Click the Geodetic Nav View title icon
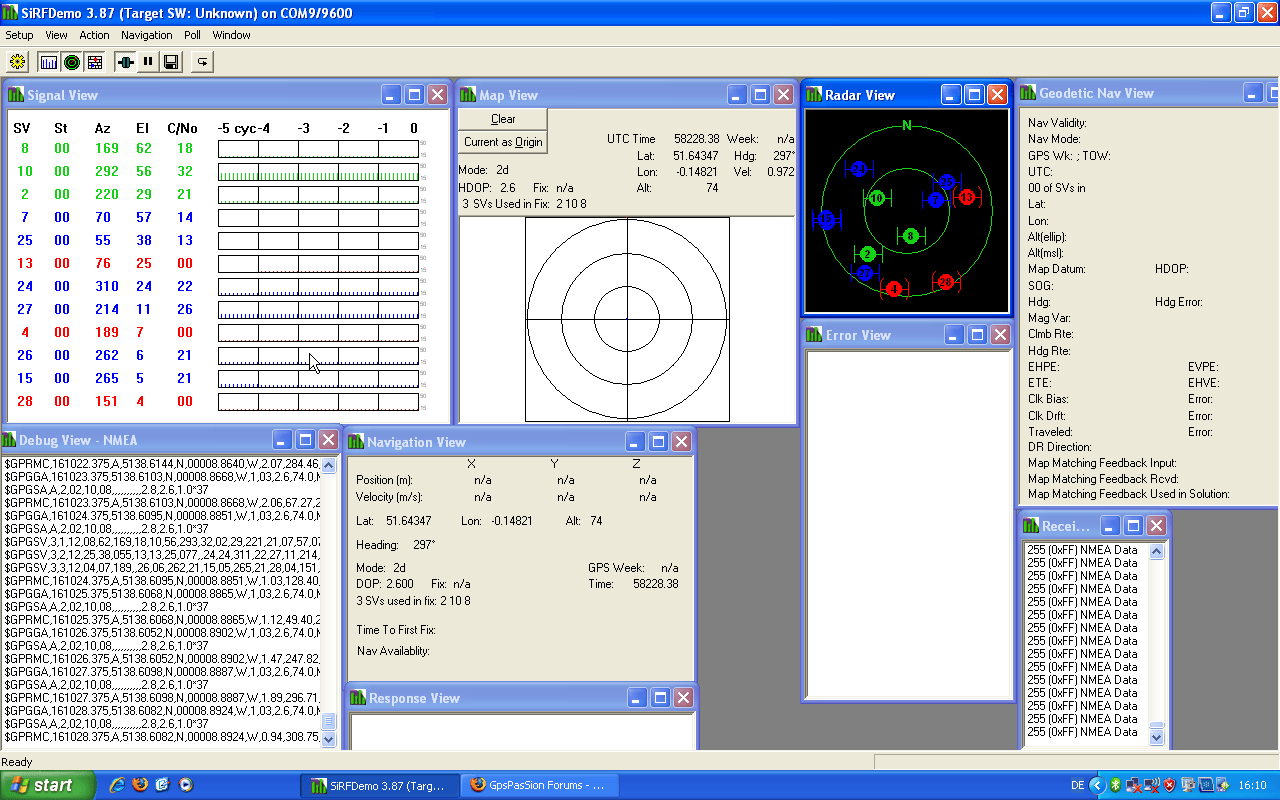The image size is (1280, 800). pyautogui.click(x=1027, y=93)
